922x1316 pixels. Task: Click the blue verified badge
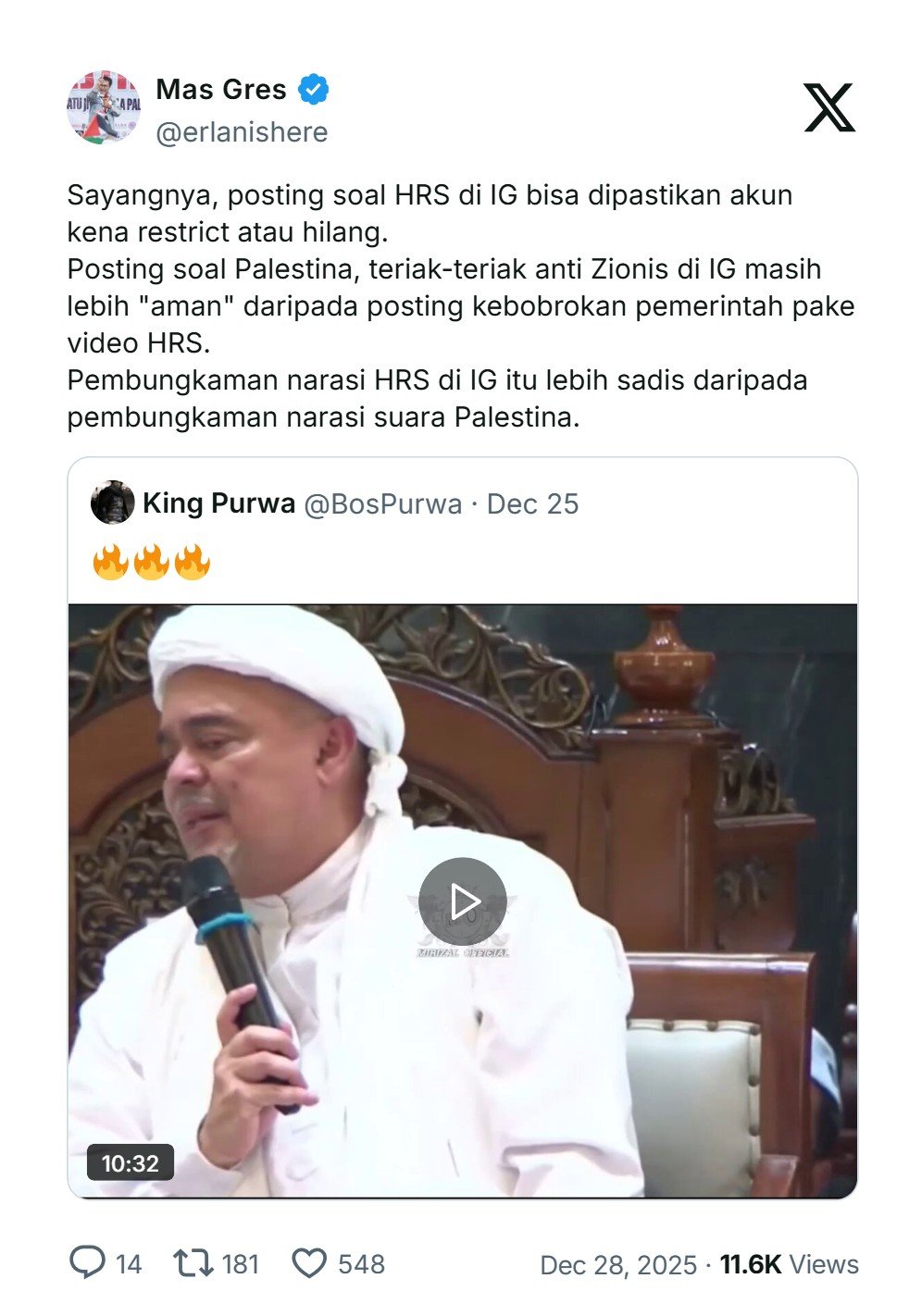[x=314, y=90]
